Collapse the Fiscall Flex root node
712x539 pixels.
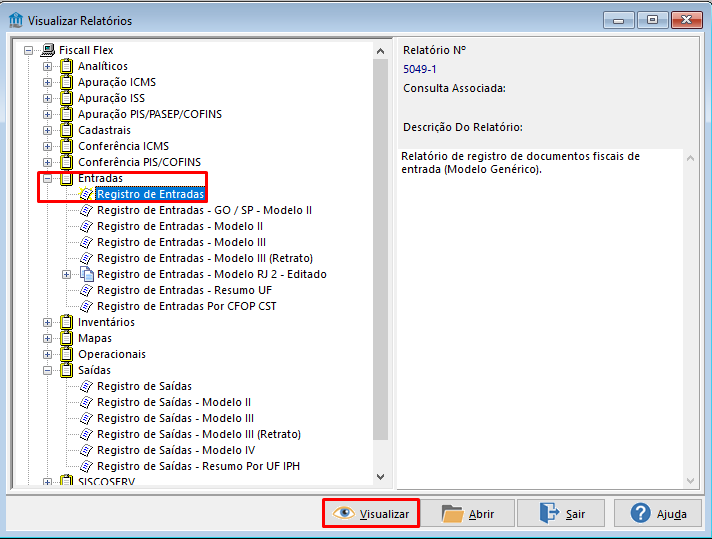[x=29, y=50]
